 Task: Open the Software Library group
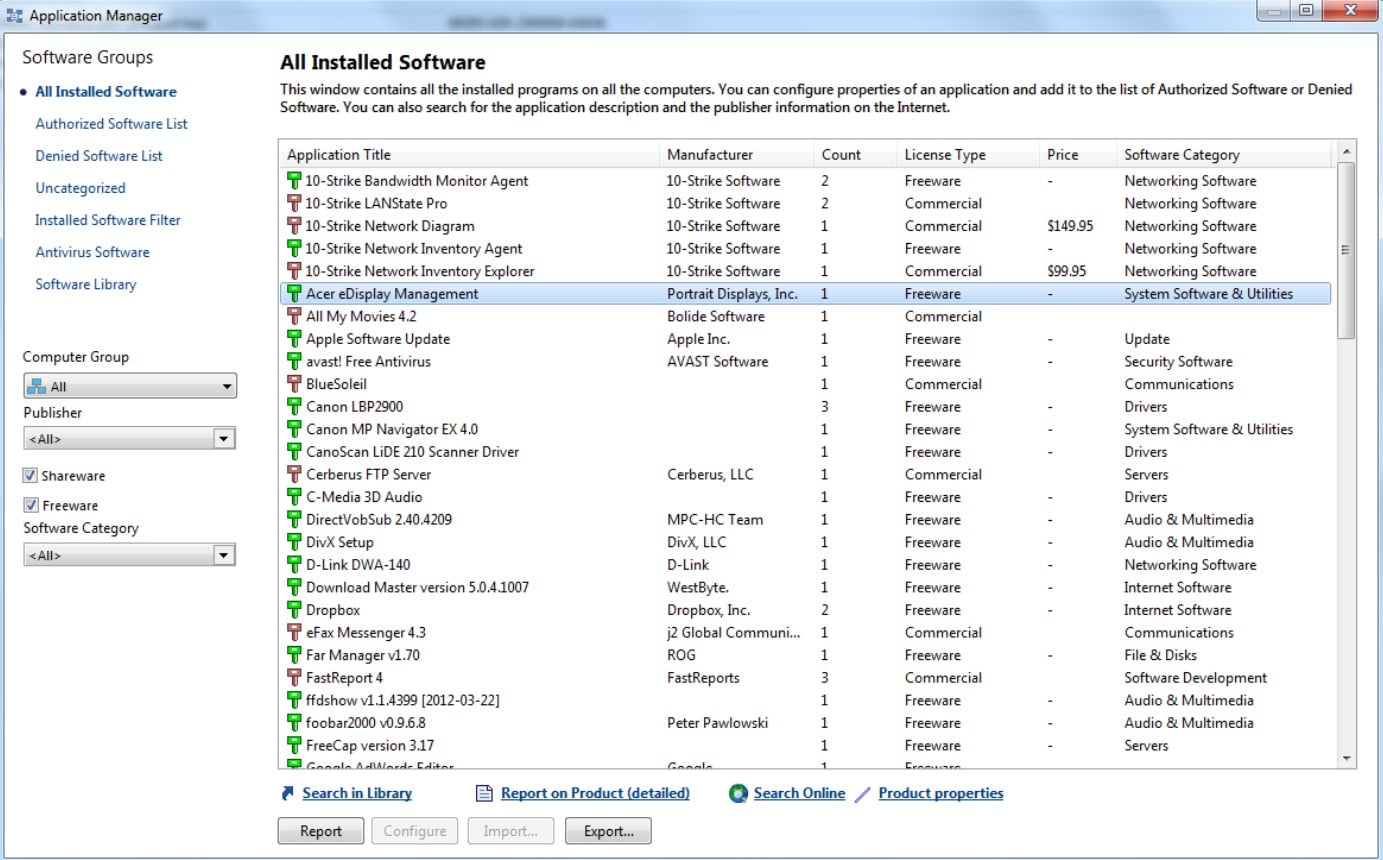[85, 284]
